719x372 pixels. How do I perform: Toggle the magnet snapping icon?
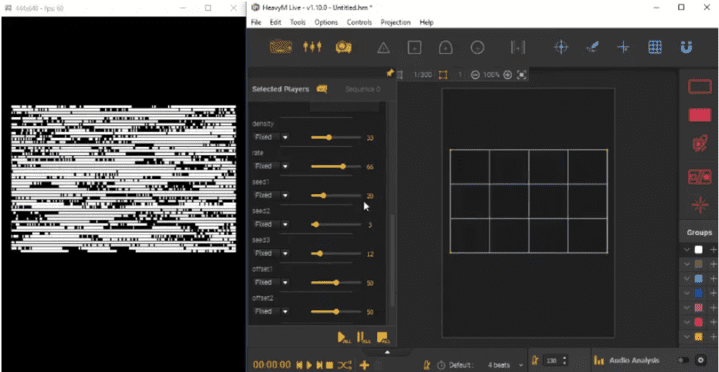(x=686, y=47)
